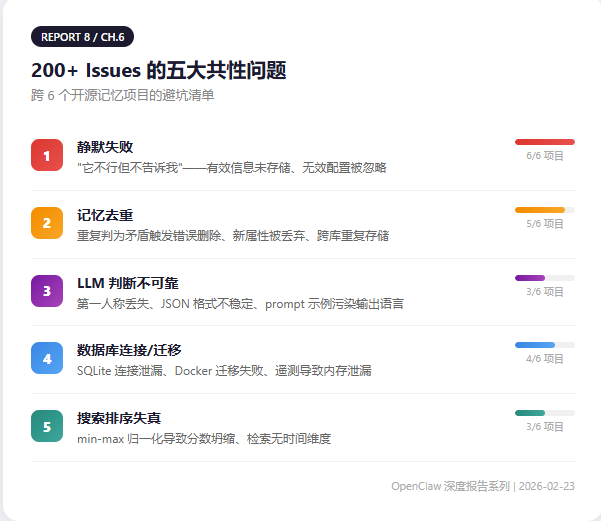Click the 6/6 项目 count label

click(545, 156)
